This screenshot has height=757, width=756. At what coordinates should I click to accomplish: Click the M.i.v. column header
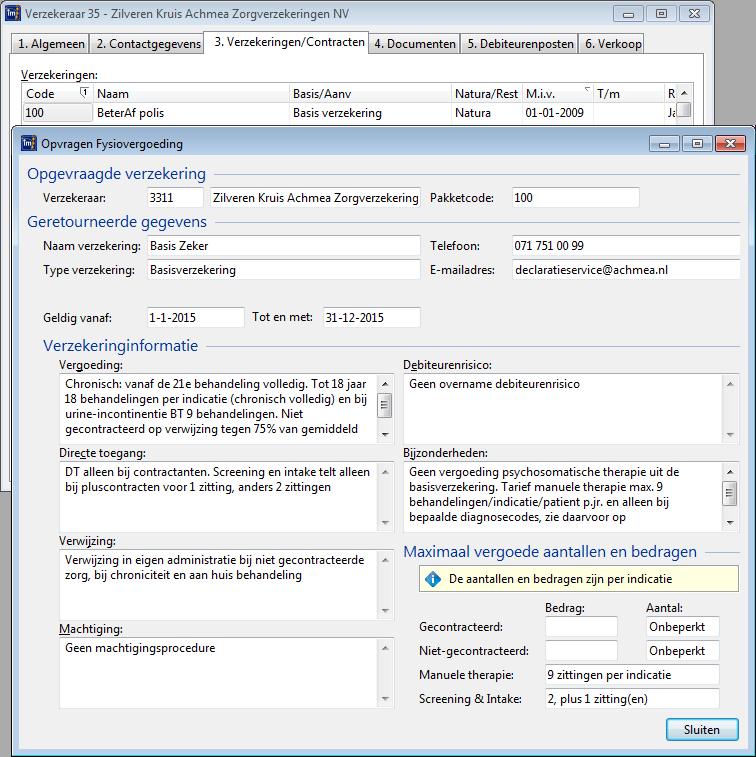[557, 94]
